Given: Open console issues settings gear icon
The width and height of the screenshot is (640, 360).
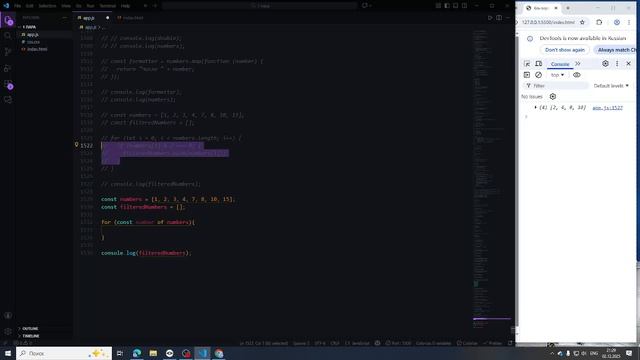Looking at the screenshot, I should [553, 97].
